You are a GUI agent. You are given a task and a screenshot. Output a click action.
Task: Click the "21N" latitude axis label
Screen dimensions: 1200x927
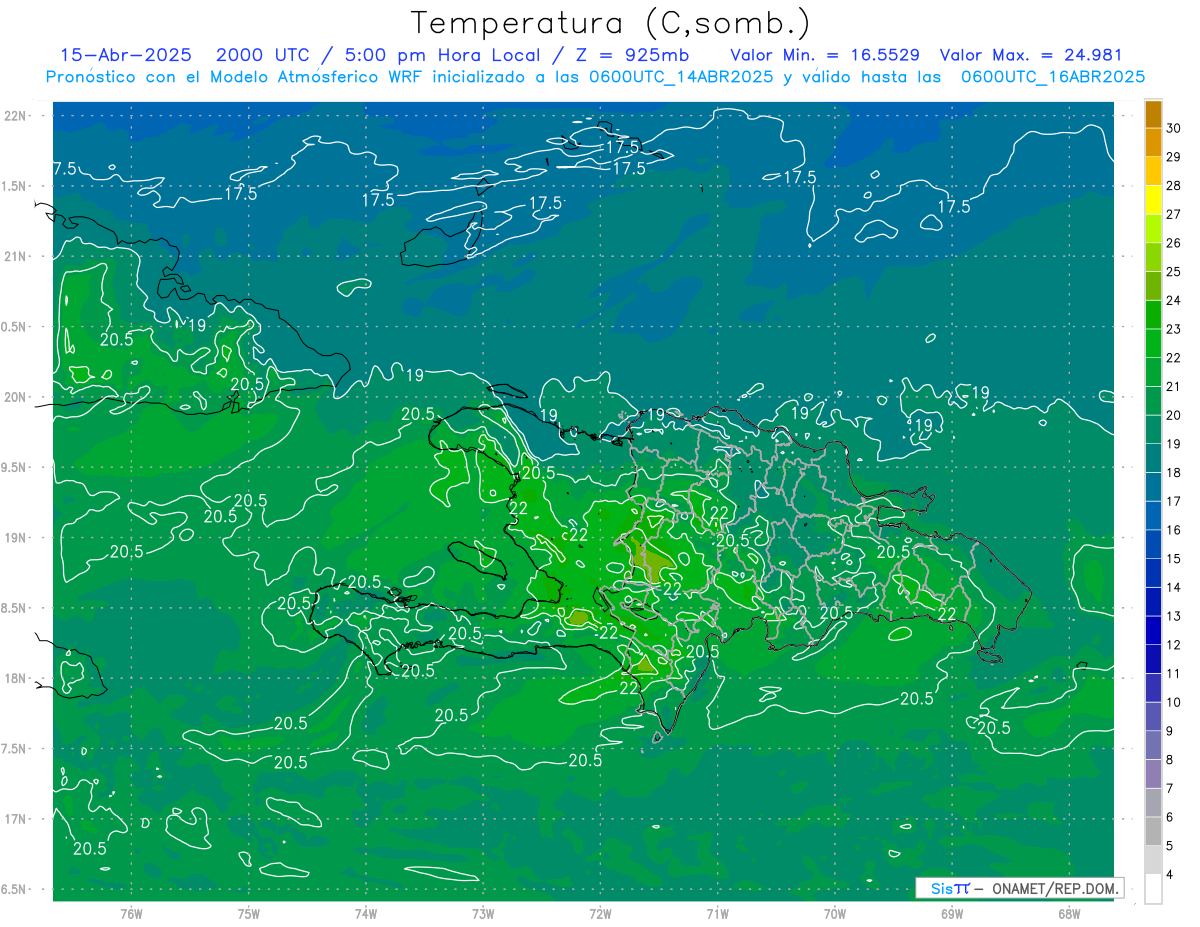16,256
